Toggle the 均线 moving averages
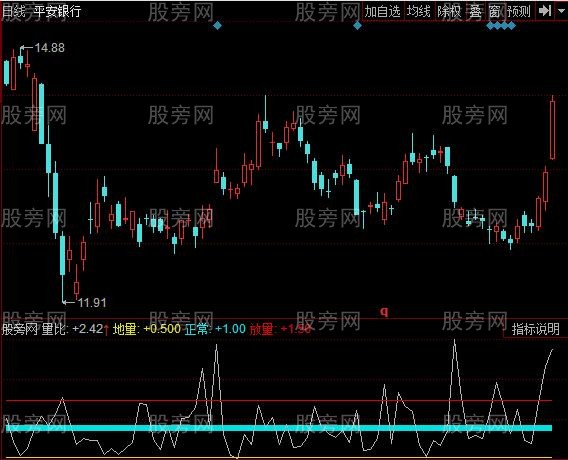The width and height of the screenshot is (568, 460). pos(418,12)
